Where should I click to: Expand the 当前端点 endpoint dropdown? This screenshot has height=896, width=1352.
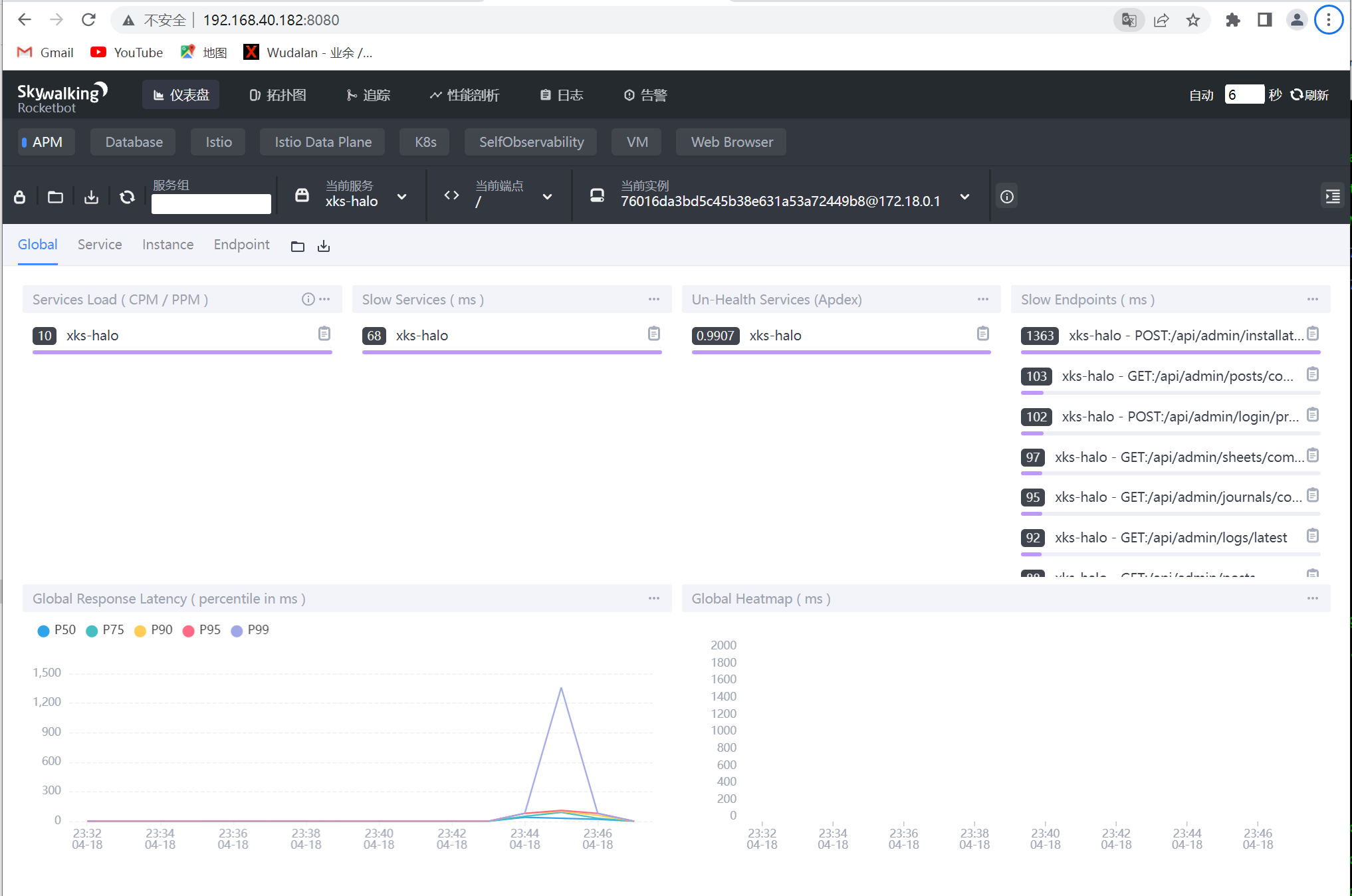click(x=547, y=197)
